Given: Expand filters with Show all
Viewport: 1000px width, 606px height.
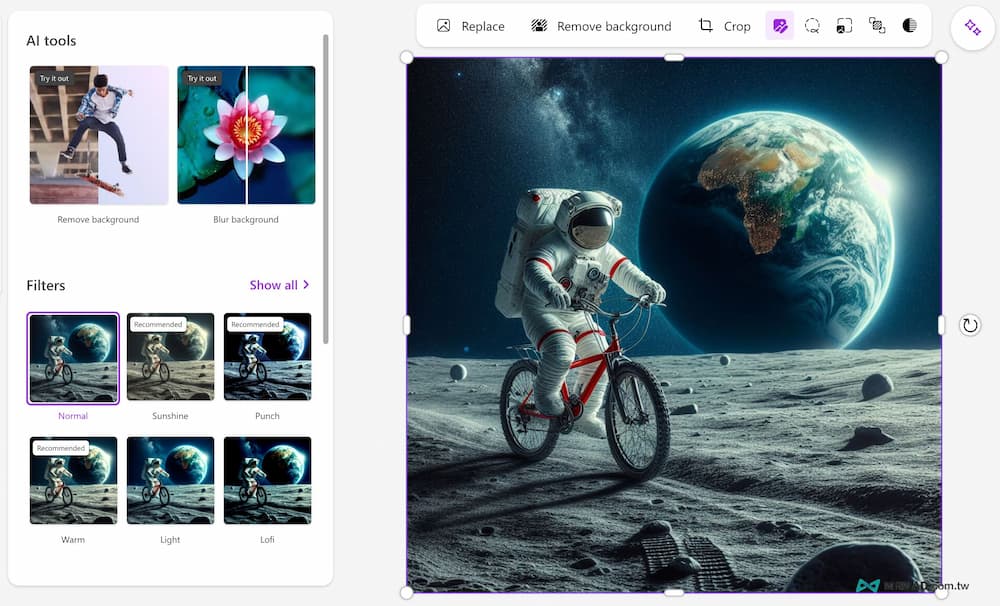Looking at the screenshot, I should click(x=279, y=285).
